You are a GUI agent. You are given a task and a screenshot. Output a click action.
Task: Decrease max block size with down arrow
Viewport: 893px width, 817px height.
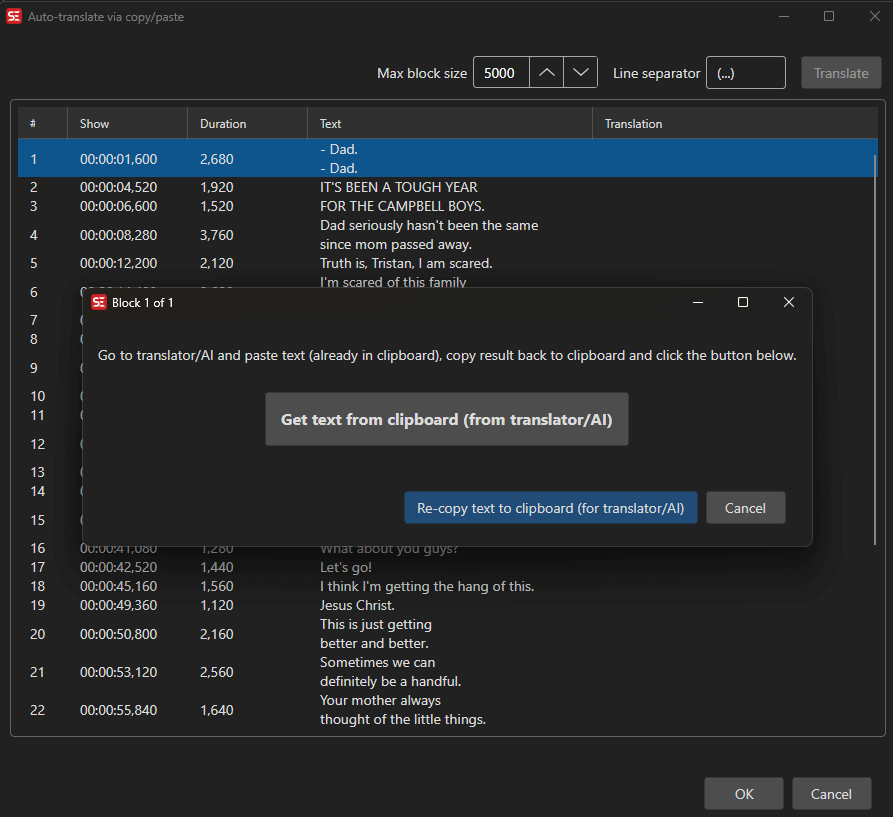click(581, 73)
